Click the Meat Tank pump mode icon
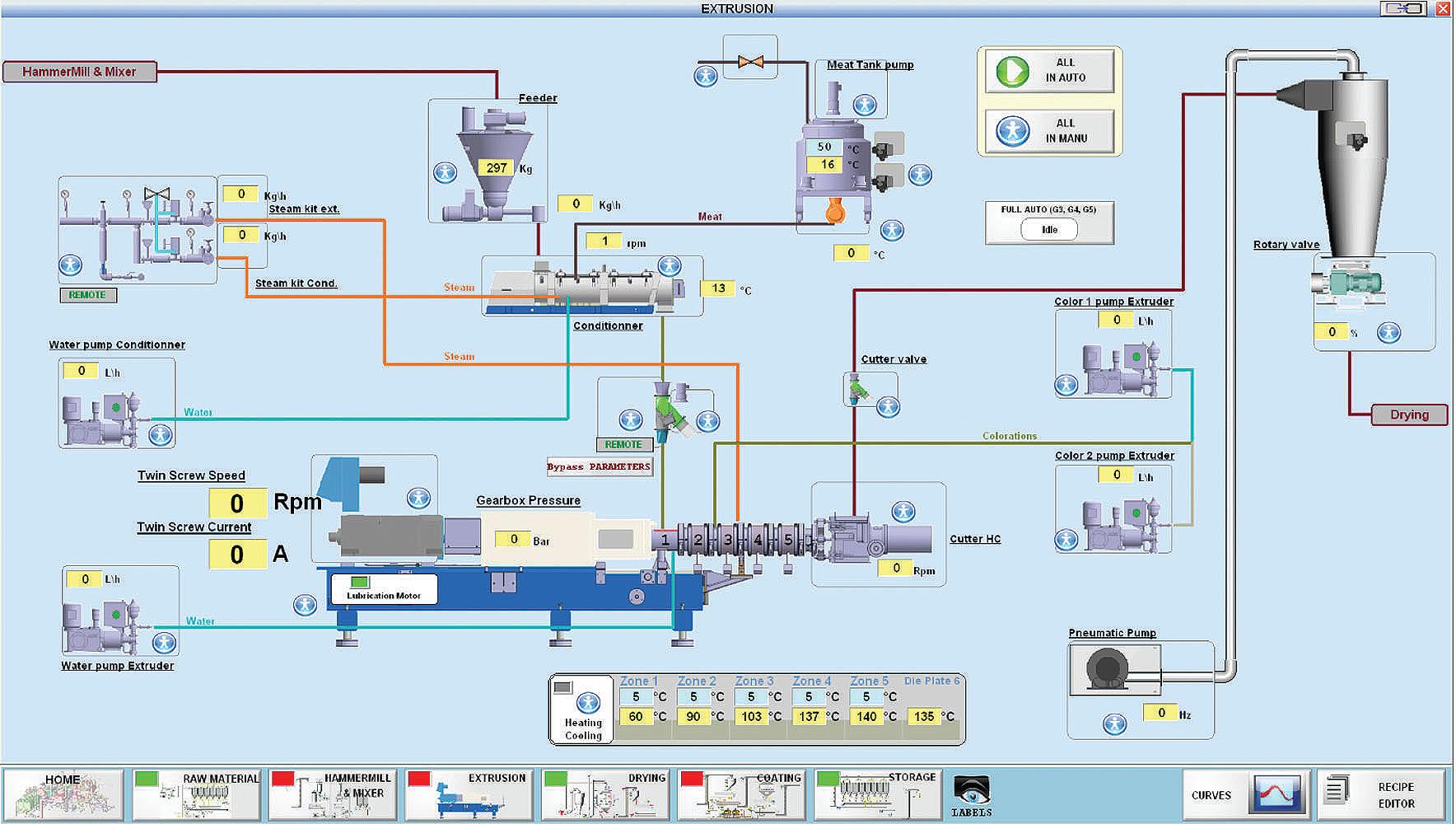The width and height of the screenshot is (1456, 824). tap(865, 105)
